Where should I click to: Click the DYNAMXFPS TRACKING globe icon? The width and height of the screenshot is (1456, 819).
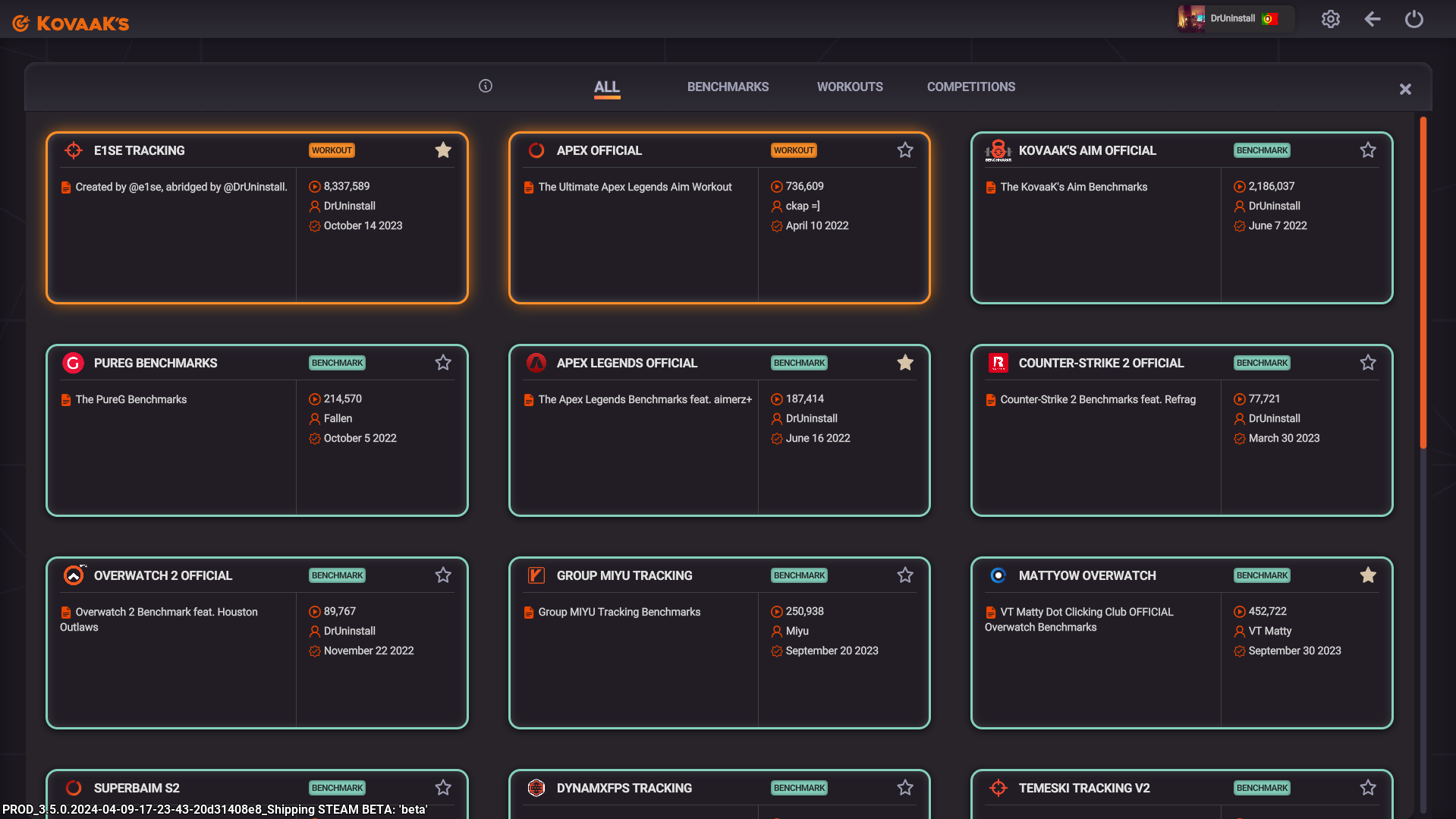tap(536, 788)
